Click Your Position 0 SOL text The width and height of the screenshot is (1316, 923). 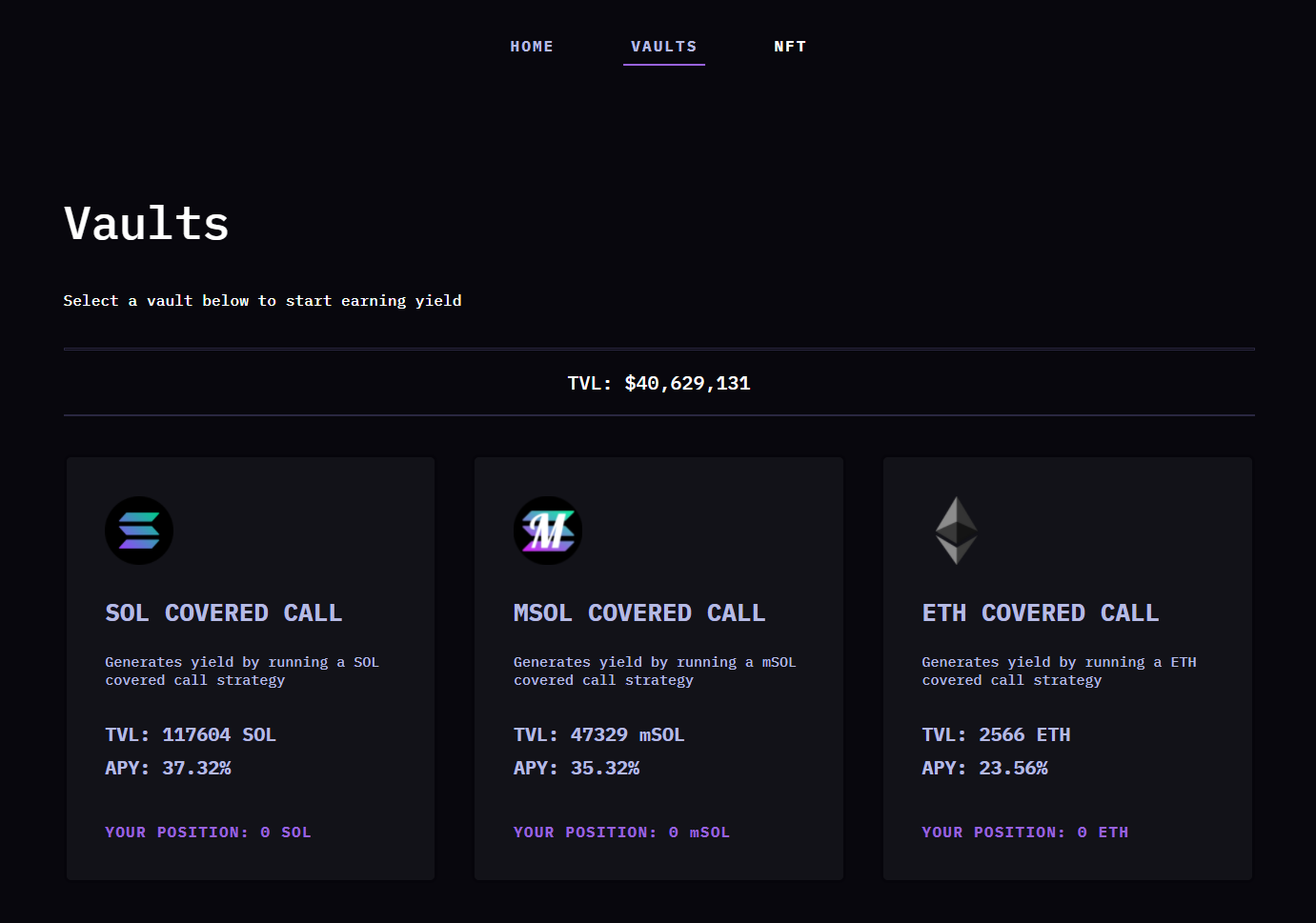pyautogui.click(x=208, y=833)
